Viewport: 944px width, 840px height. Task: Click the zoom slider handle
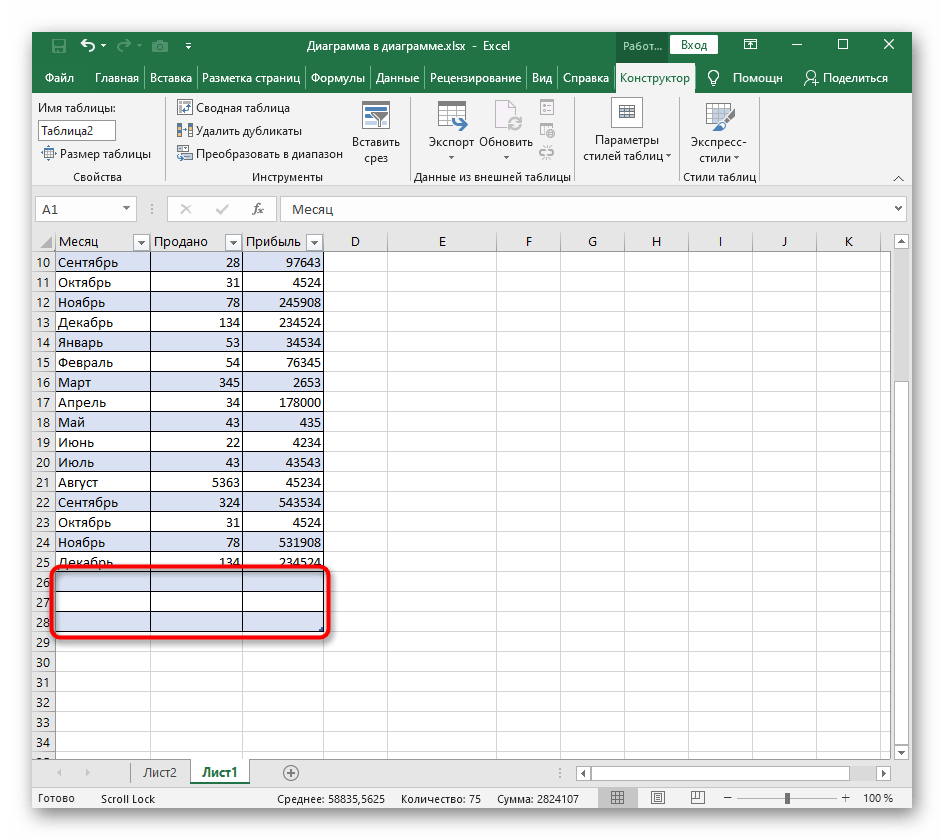(x=788, y=798)
